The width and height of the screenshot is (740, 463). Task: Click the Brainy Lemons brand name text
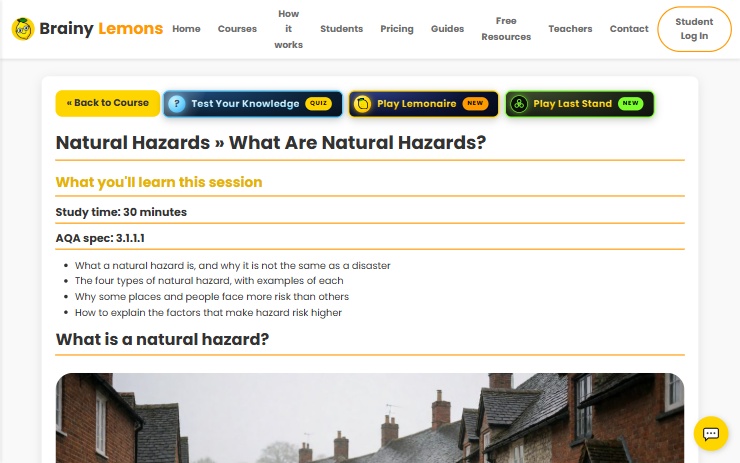pos(101,29)
